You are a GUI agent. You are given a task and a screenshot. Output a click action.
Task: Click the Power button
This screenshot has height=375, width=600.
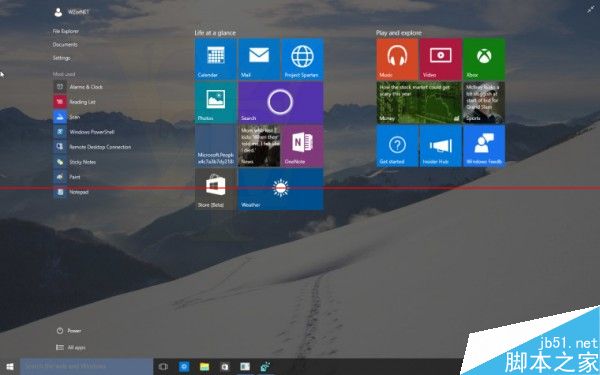click(x=69, y=331)
